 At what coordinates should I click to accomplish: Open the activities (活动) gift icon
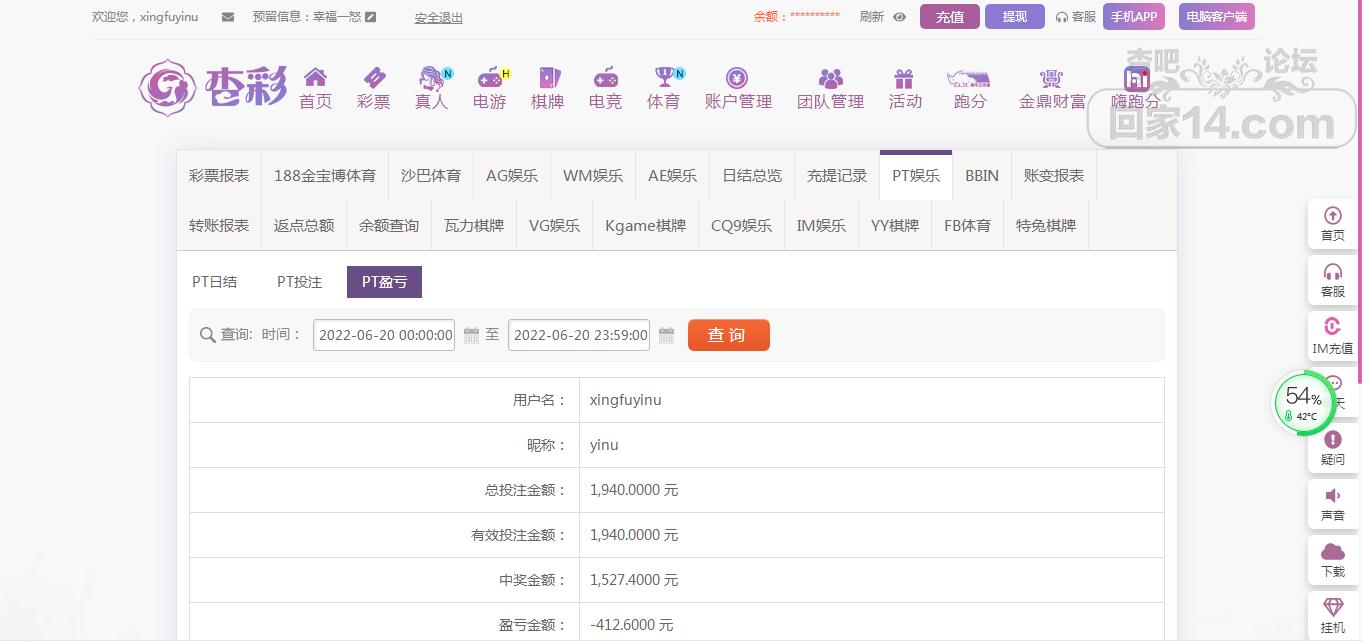click(904, 78)
